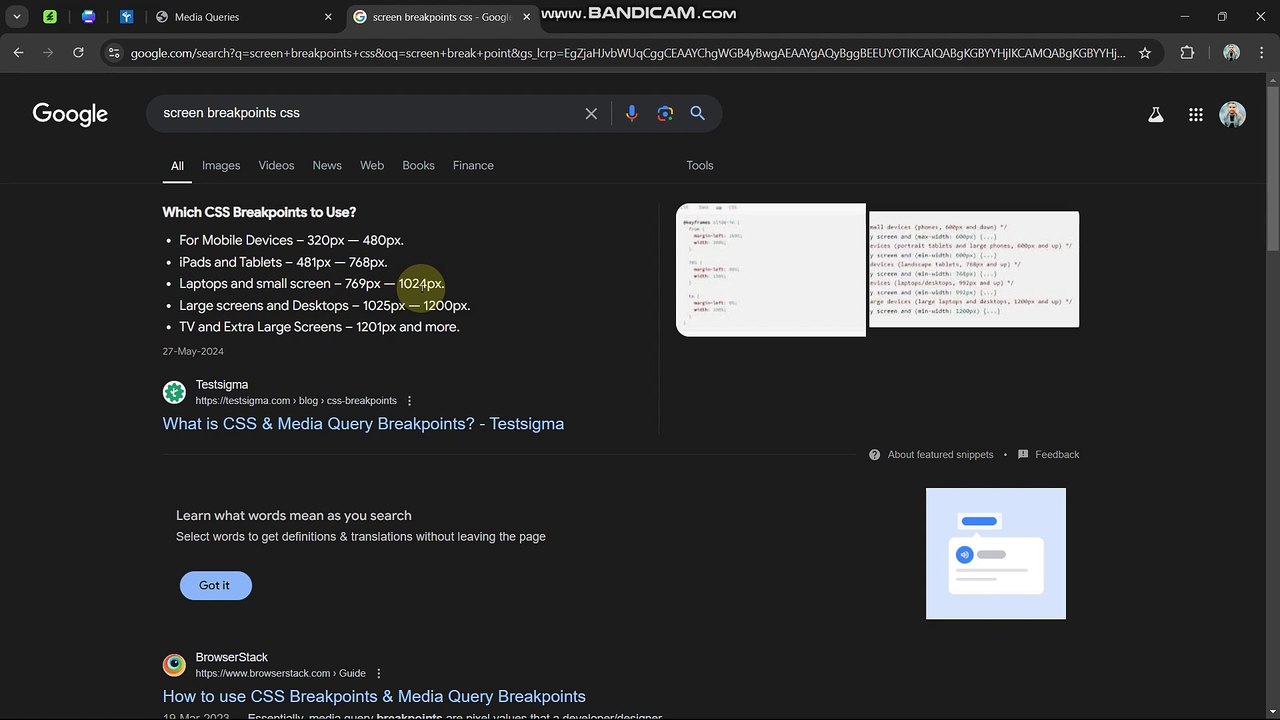
Task: Open Search Labs flask icon
Action: click(x=1156, y=115)
